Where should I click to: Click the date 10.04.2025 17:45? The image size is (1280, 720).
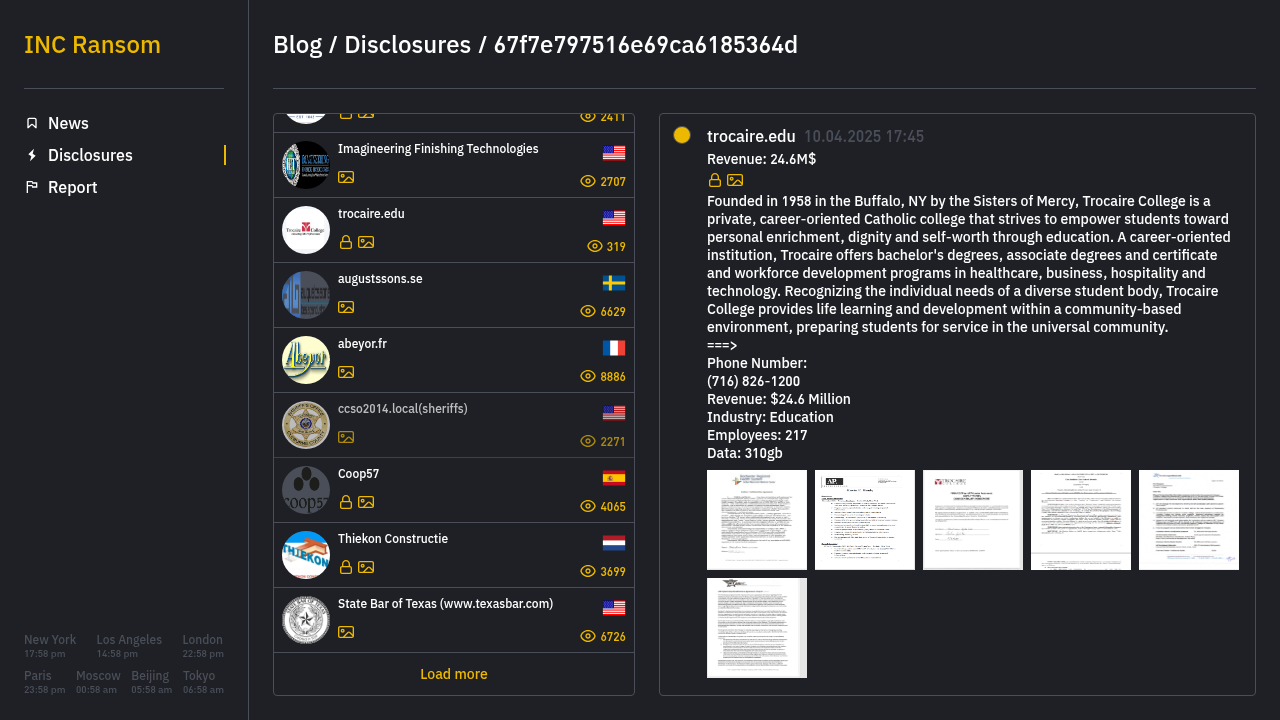[x=864, y=136]
